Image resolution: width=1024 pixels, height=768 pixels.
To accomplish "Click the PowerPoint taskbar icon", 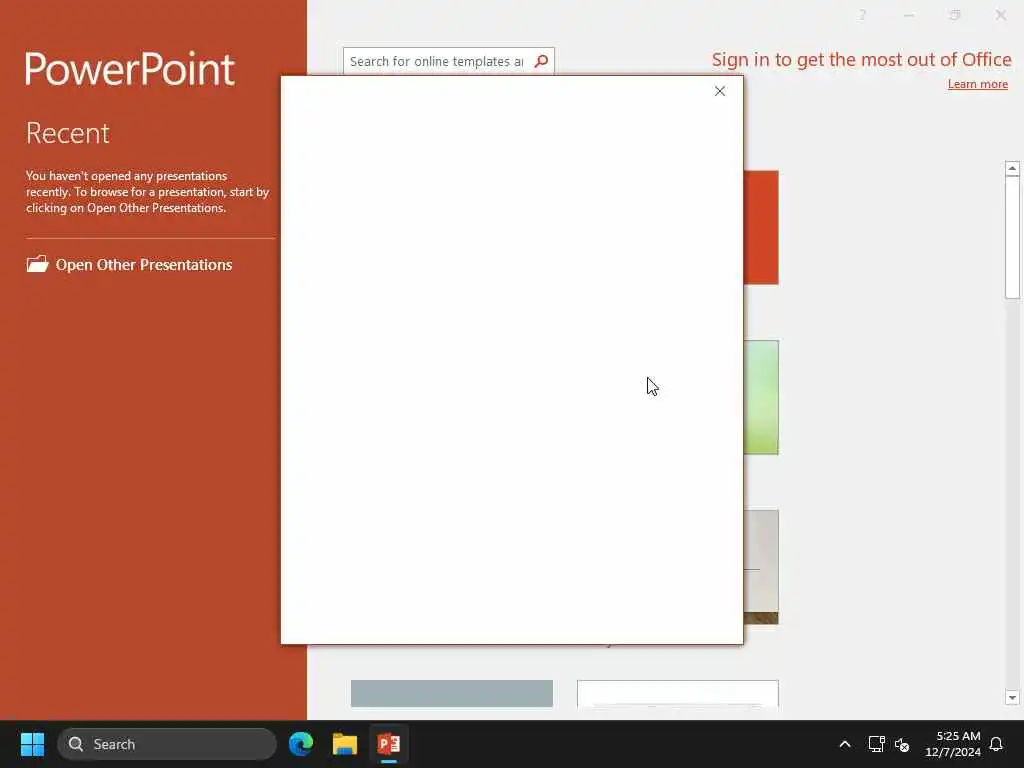I will pos(389,744).
